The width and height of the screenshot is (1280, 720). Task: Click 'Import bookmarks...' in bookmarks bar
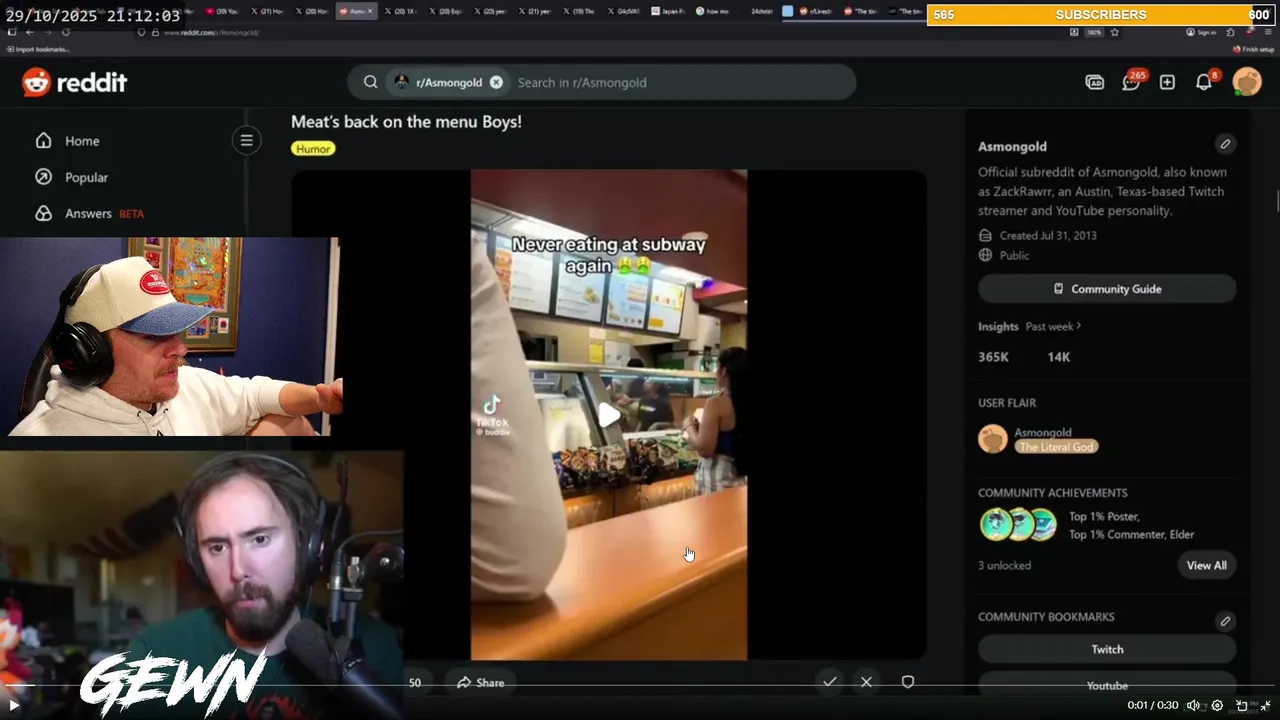click(x=38, y=49)
